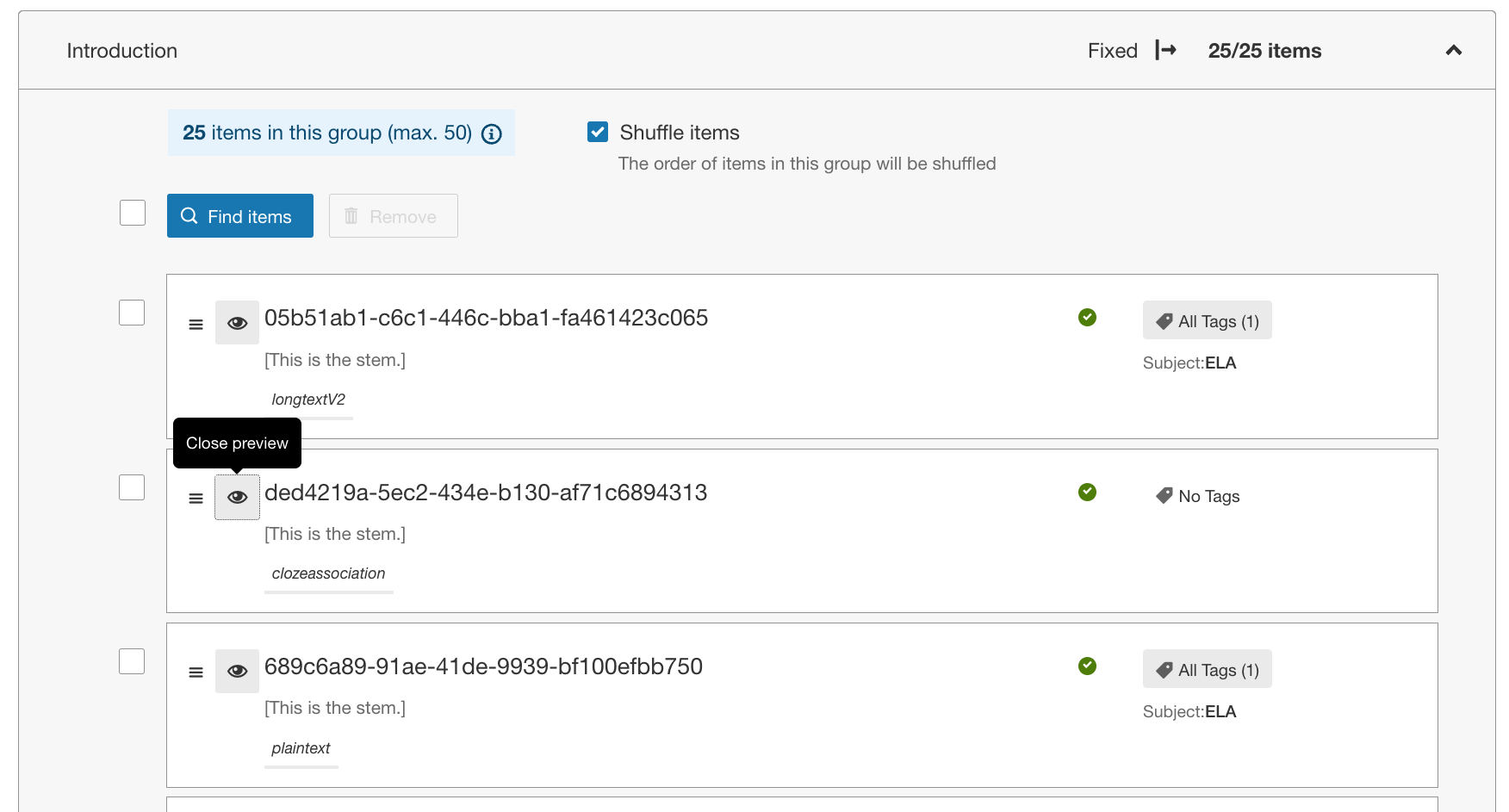Open item title 689c6a89-91ae-41de-9939-bf100efbb750
The width and height of the screenshot is (1509, 812).
pyautogui.click(x=483, y=666)
